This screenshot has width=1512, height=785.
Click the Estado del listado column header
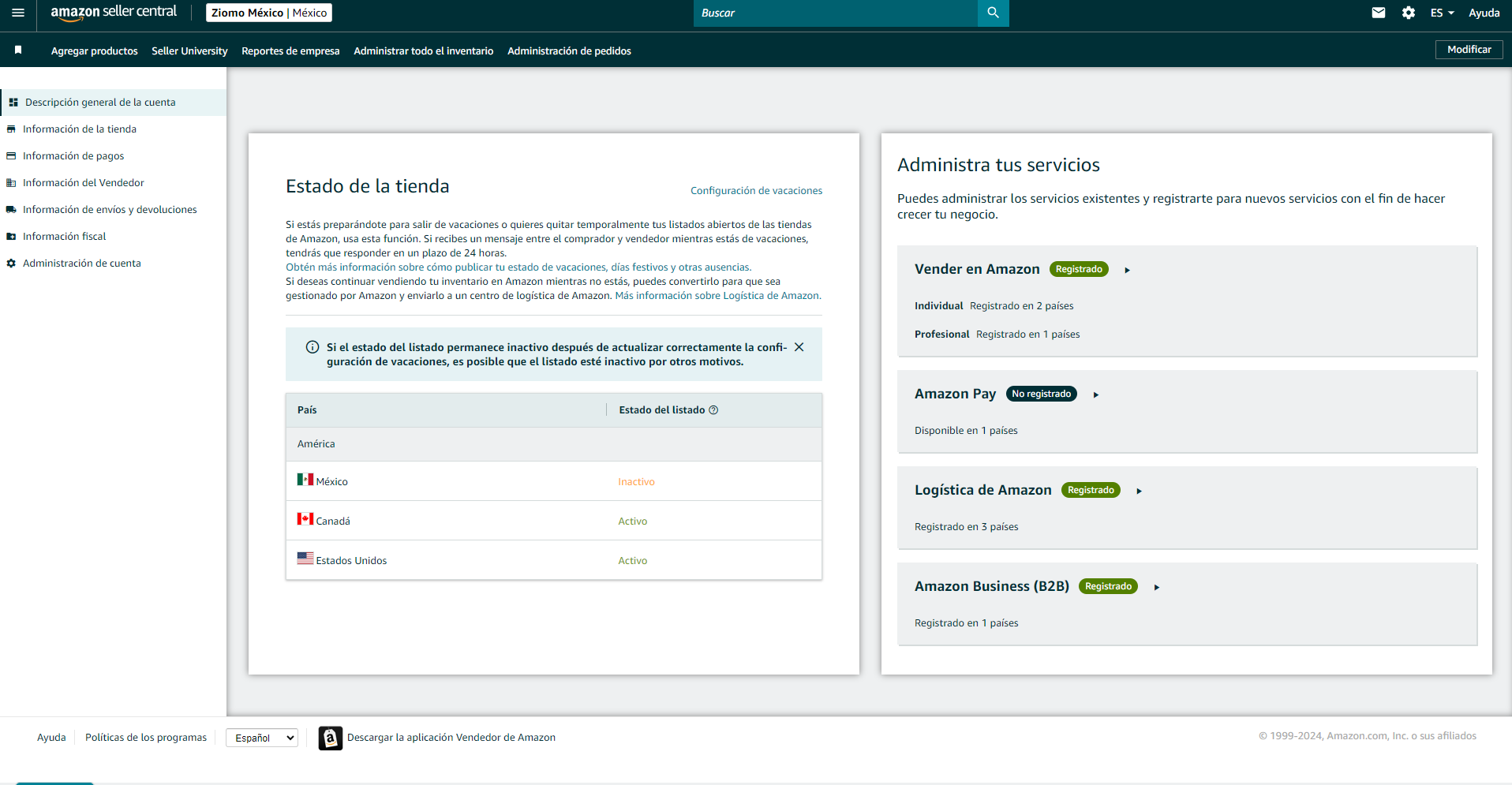click(x=662, y=410)
